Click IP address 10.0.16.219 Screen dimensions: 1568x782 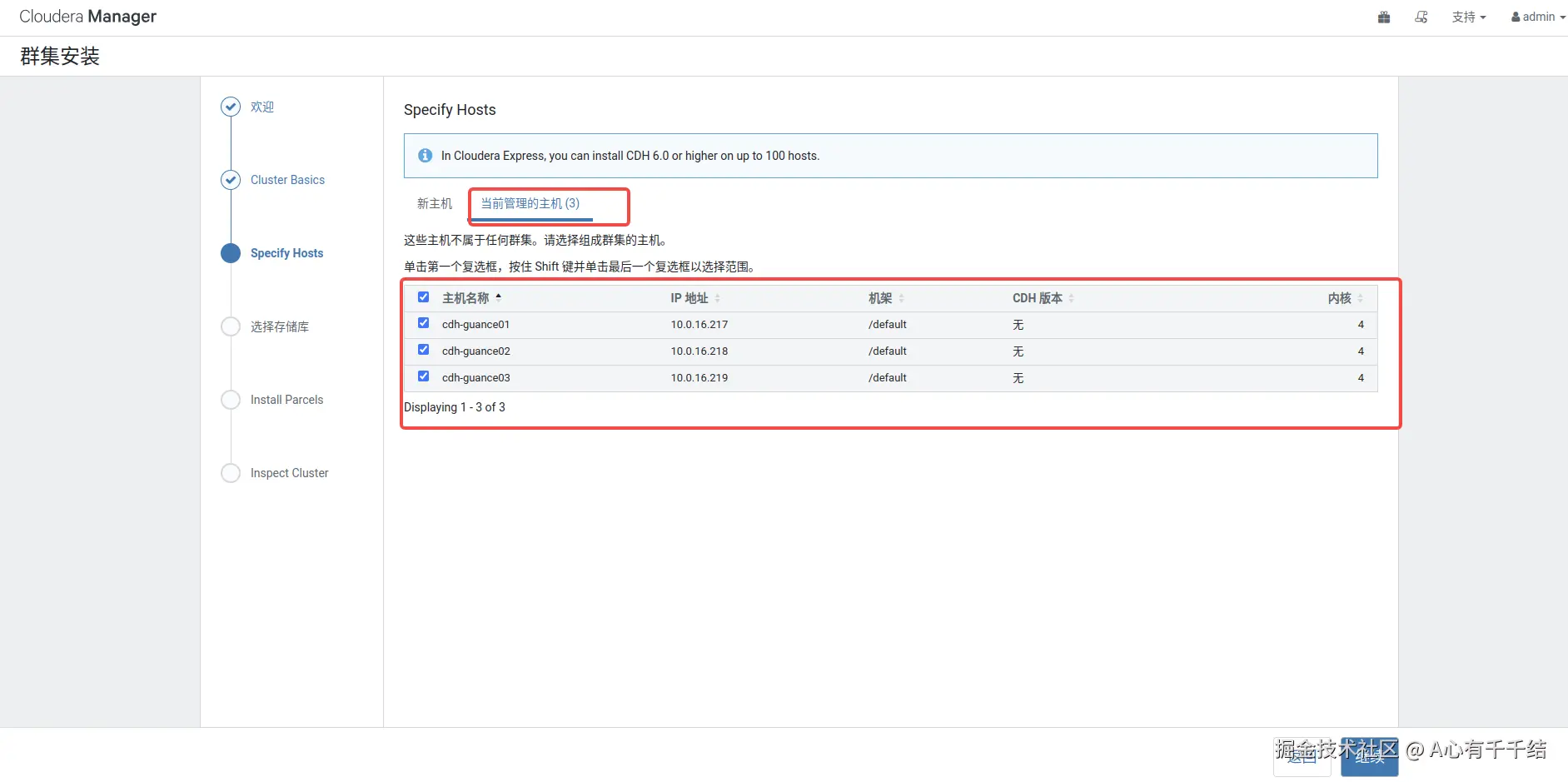(699, 378)
